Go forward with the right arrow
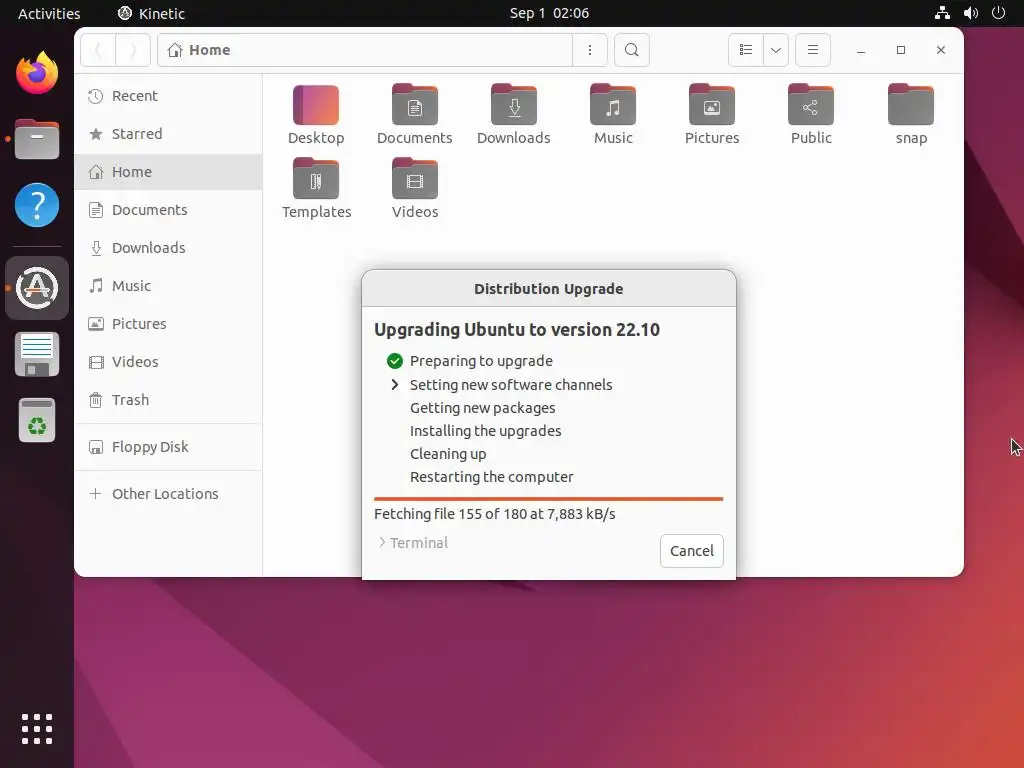 coord(133,50)
